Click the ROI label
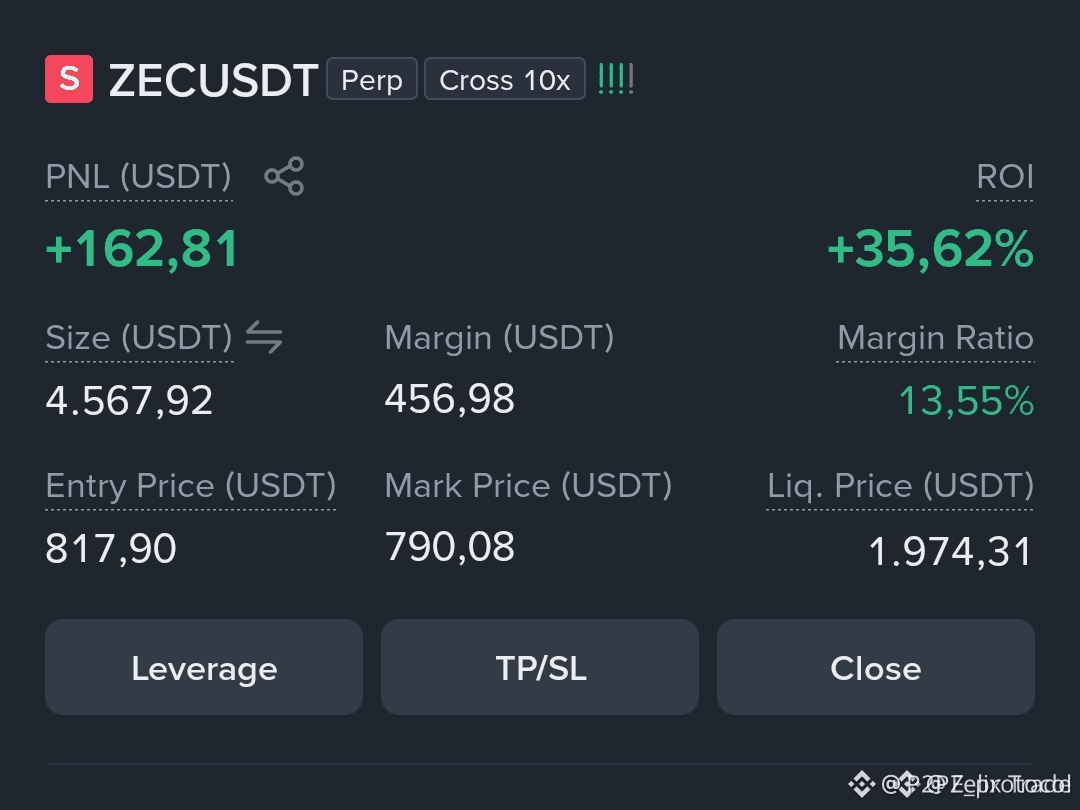Viewport: 1080px width, 810px height. coord(1005,176)
